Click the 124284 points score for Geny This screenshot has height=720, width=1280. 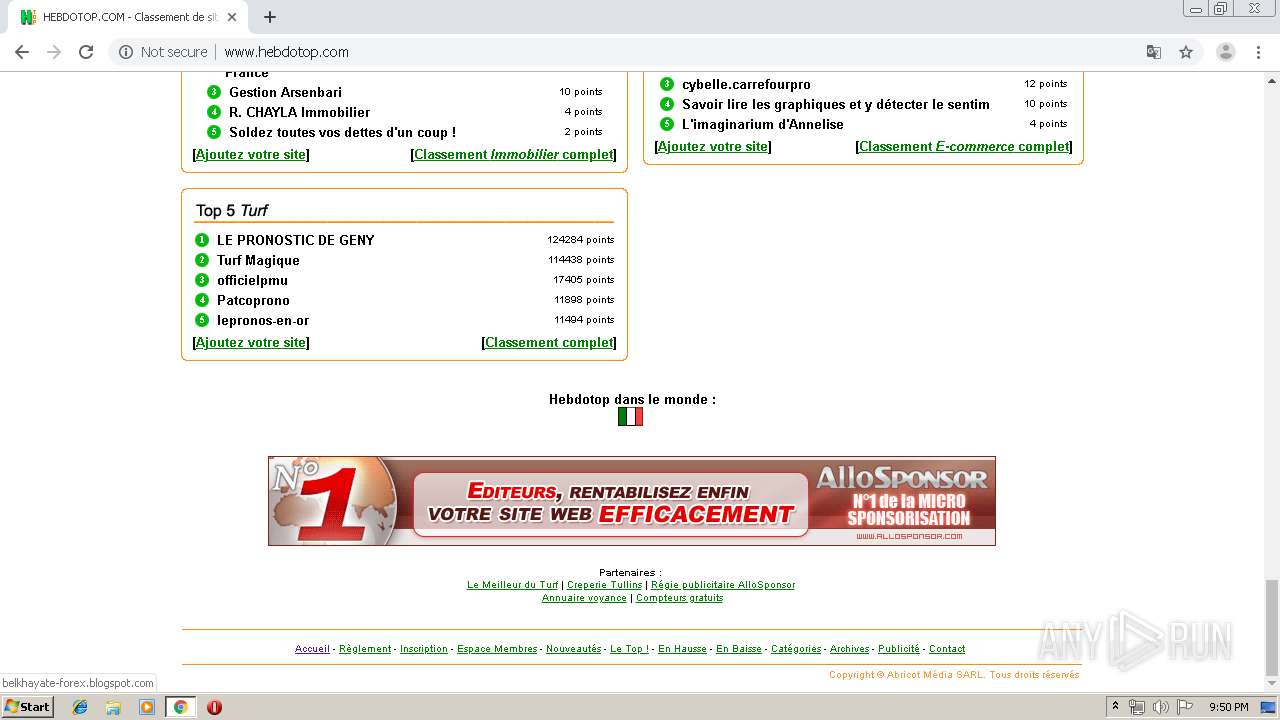(580, 240)
